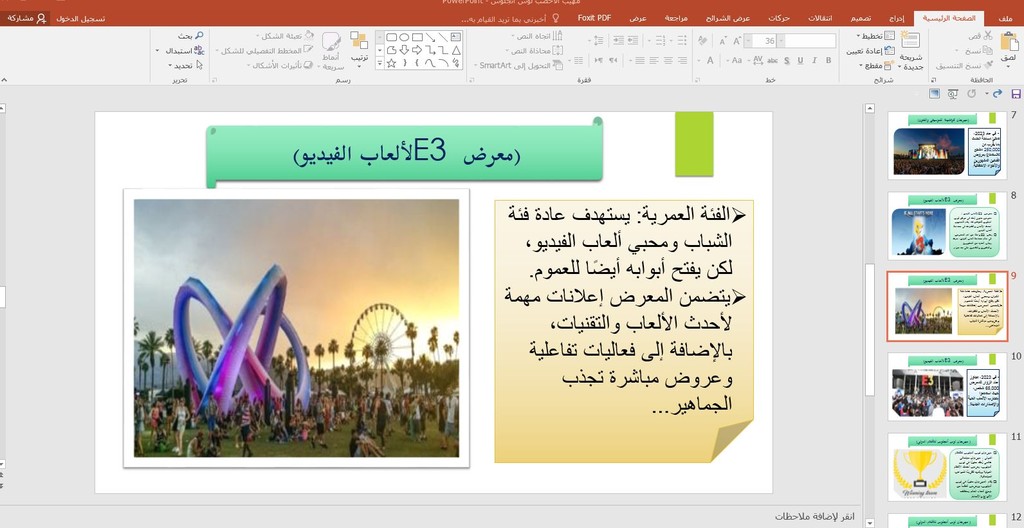Switch to the Insert (إدراج) tab
The image size is (1024, 528).
click(899, 18)
